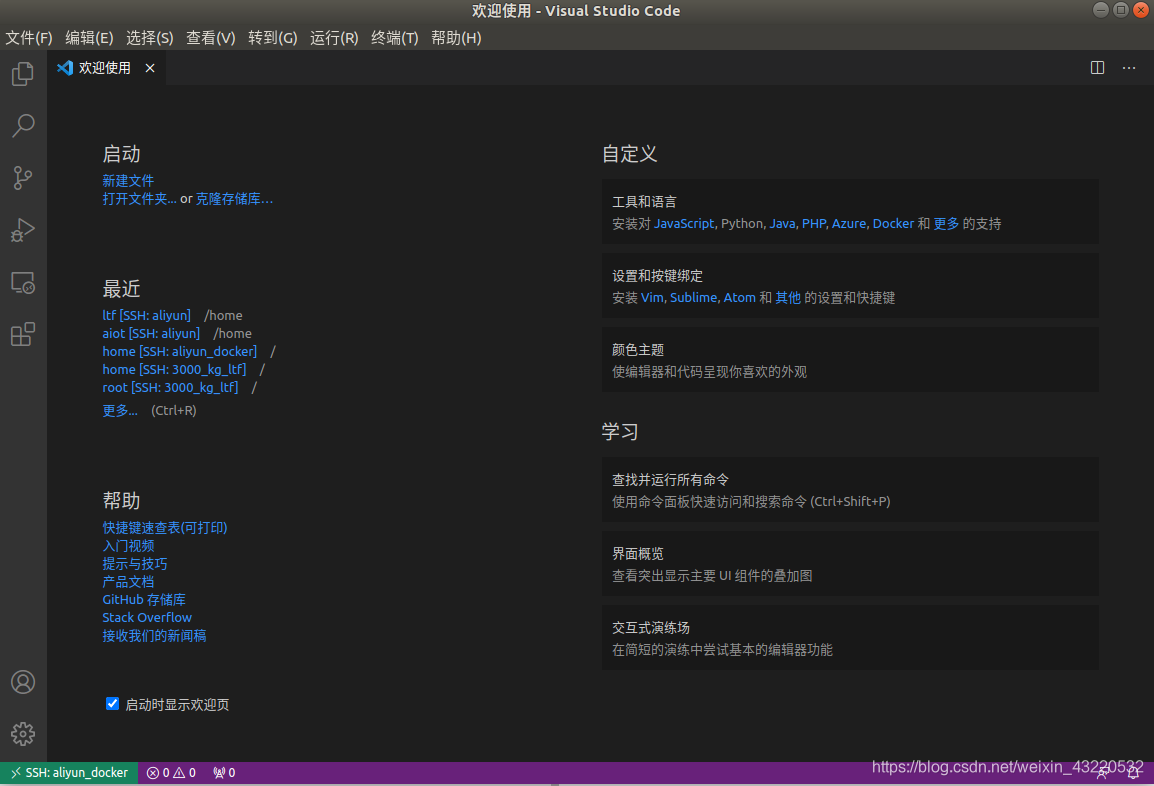Screen dimensions: 1154x786
Task: Open the 提示与技巧 link
Action: pos(135,564)
